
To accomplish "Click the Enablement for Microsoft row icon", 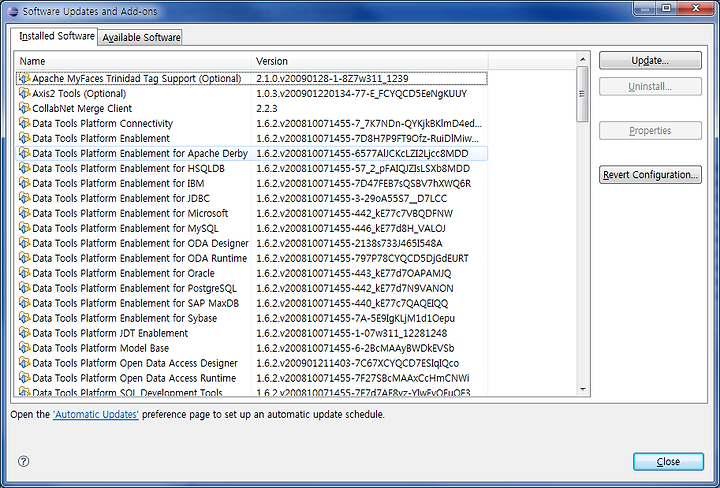I will 24,213.
